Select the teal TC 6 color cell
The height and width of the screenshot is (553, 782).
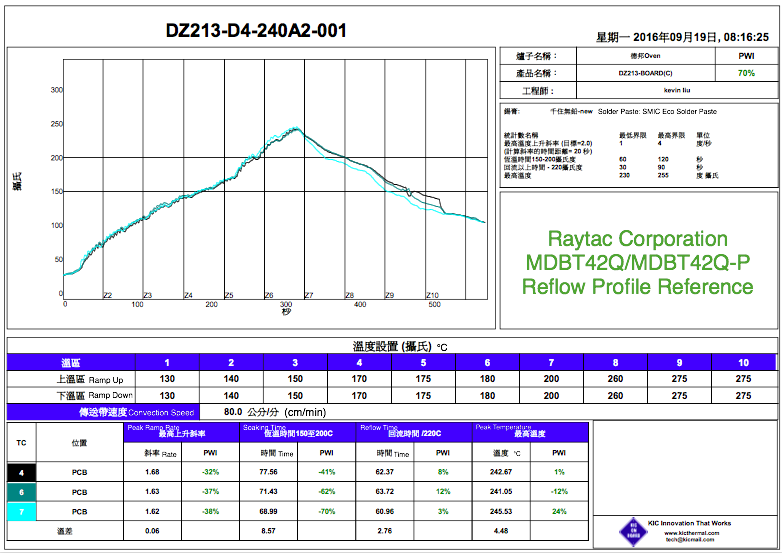tap(21, 492)
